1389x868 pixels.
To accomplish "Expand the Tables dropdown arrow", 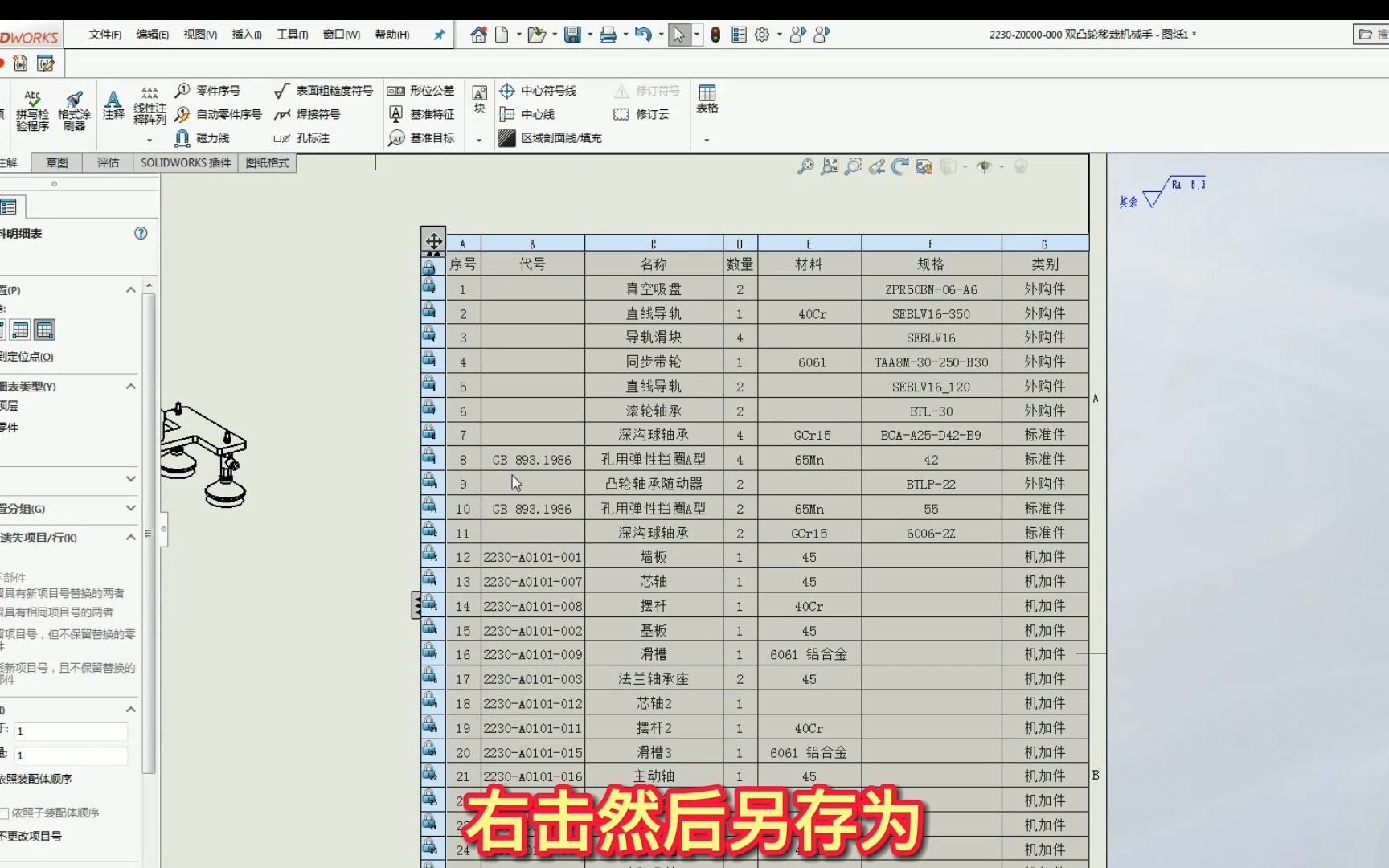I will pos(707,141).
